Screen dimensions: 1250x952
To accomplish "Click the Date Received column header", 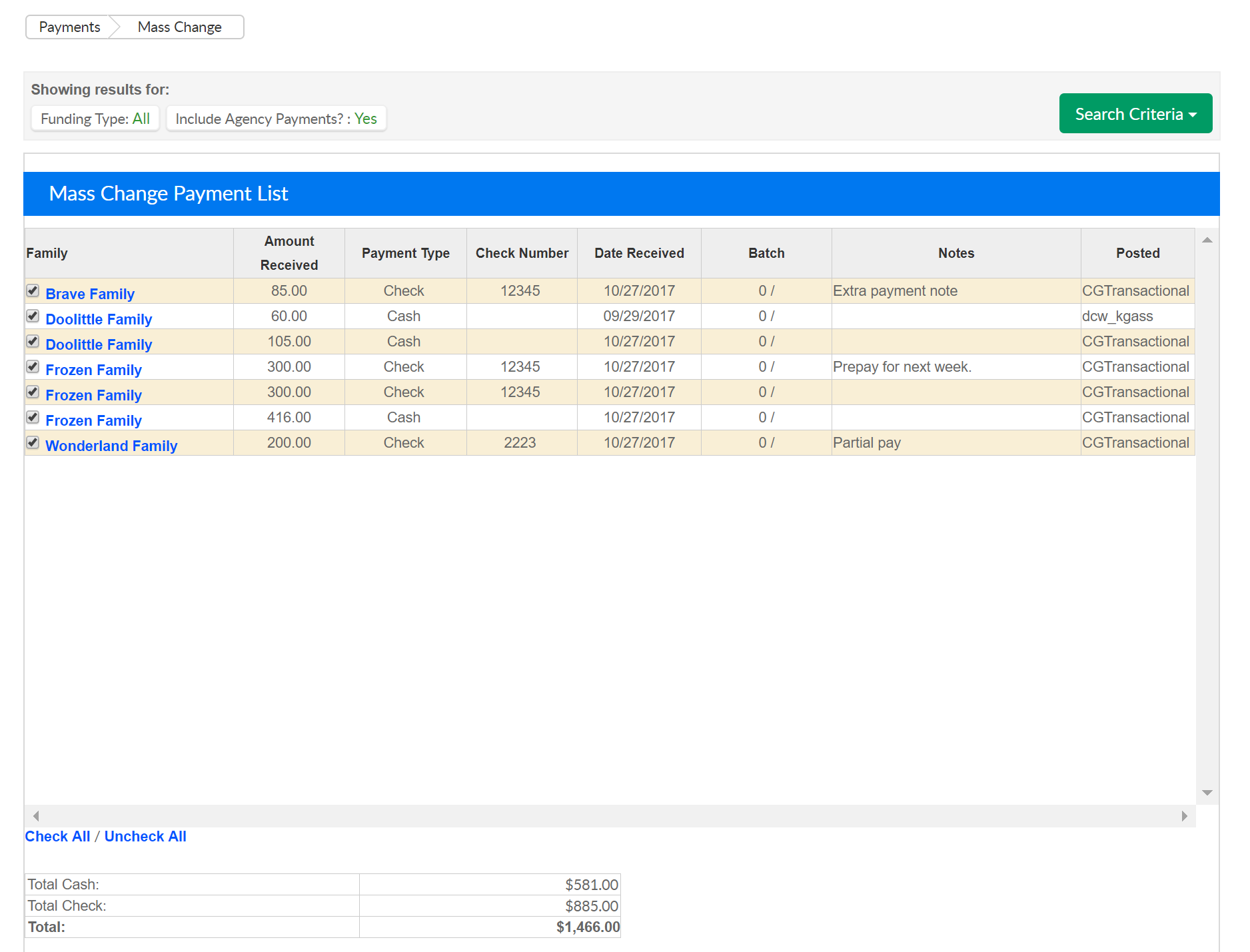I will pos(639,253).
